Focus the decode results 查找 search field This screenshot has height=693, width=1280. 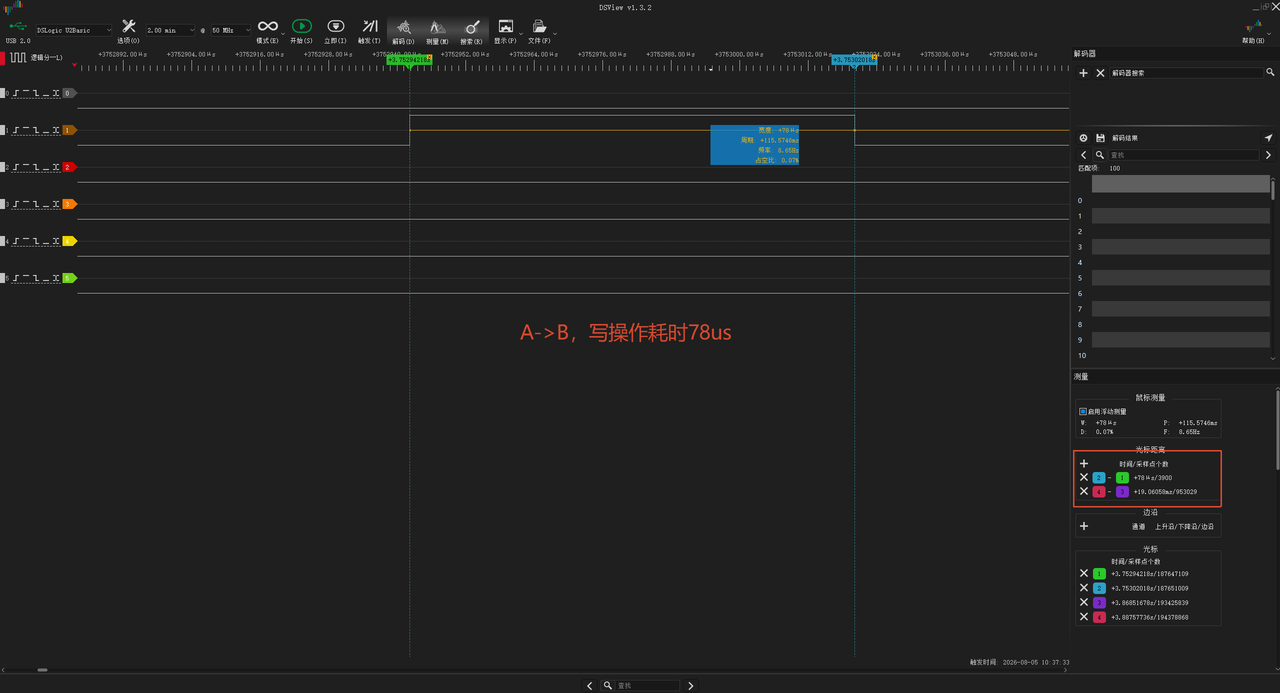tap(1185, 155)
